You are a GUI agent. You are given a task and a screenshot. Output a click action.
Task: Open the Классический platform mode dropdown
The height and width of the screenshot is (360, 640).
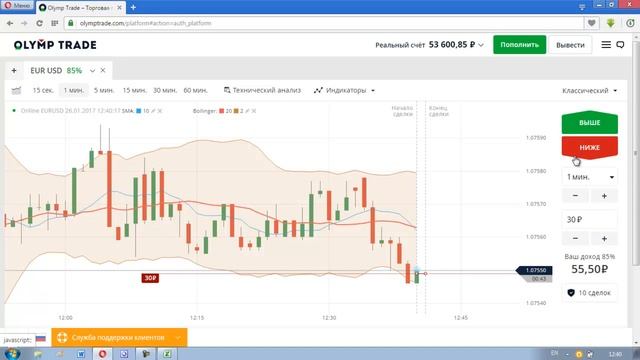(x=589, y=91)
